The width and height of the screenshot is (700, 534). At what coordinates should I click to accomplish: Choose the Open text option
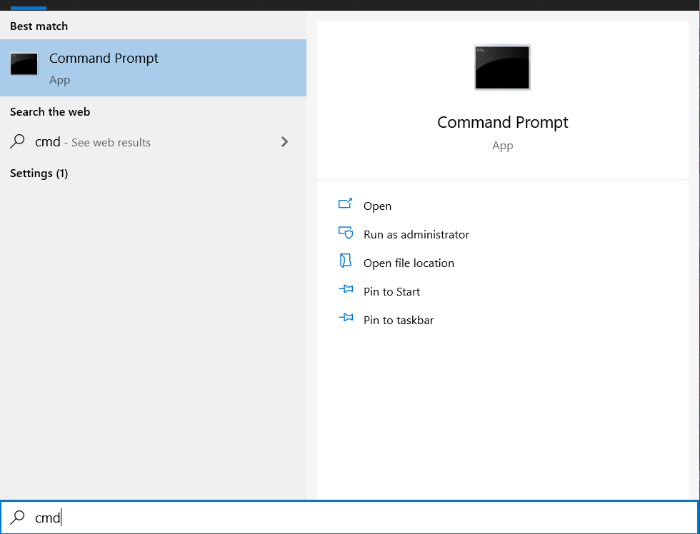pyautogui.click(x=377, y=206)
